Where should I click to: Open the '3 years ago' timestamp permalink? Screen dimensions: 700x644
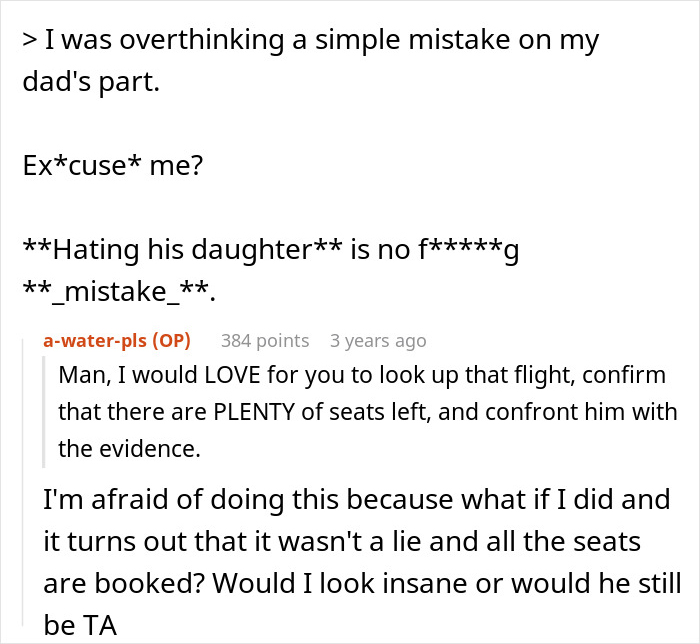click(378, 341)
